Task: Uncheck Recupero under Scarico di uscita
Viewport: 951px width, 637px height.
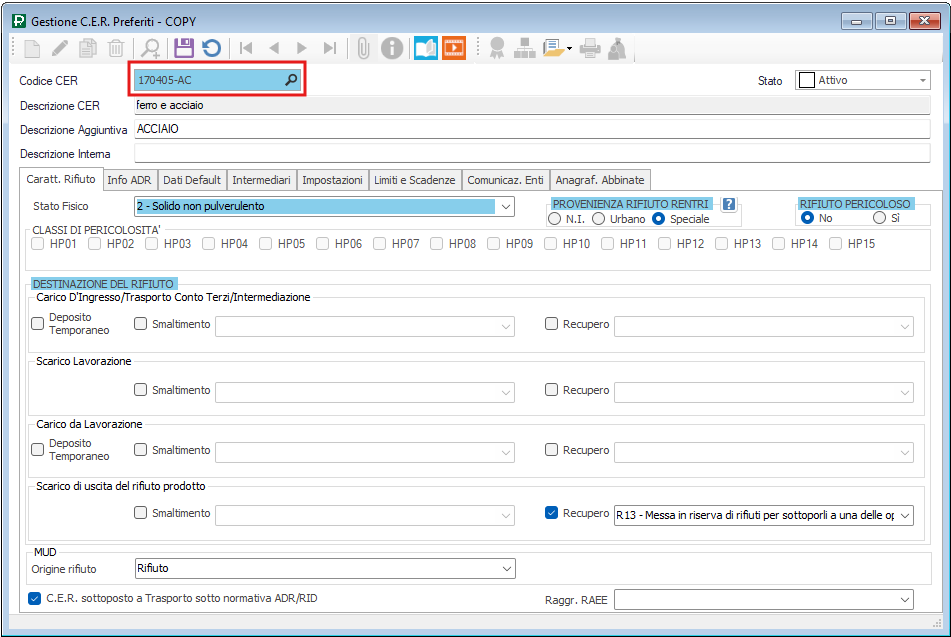Action: click(x=552, y=513)
